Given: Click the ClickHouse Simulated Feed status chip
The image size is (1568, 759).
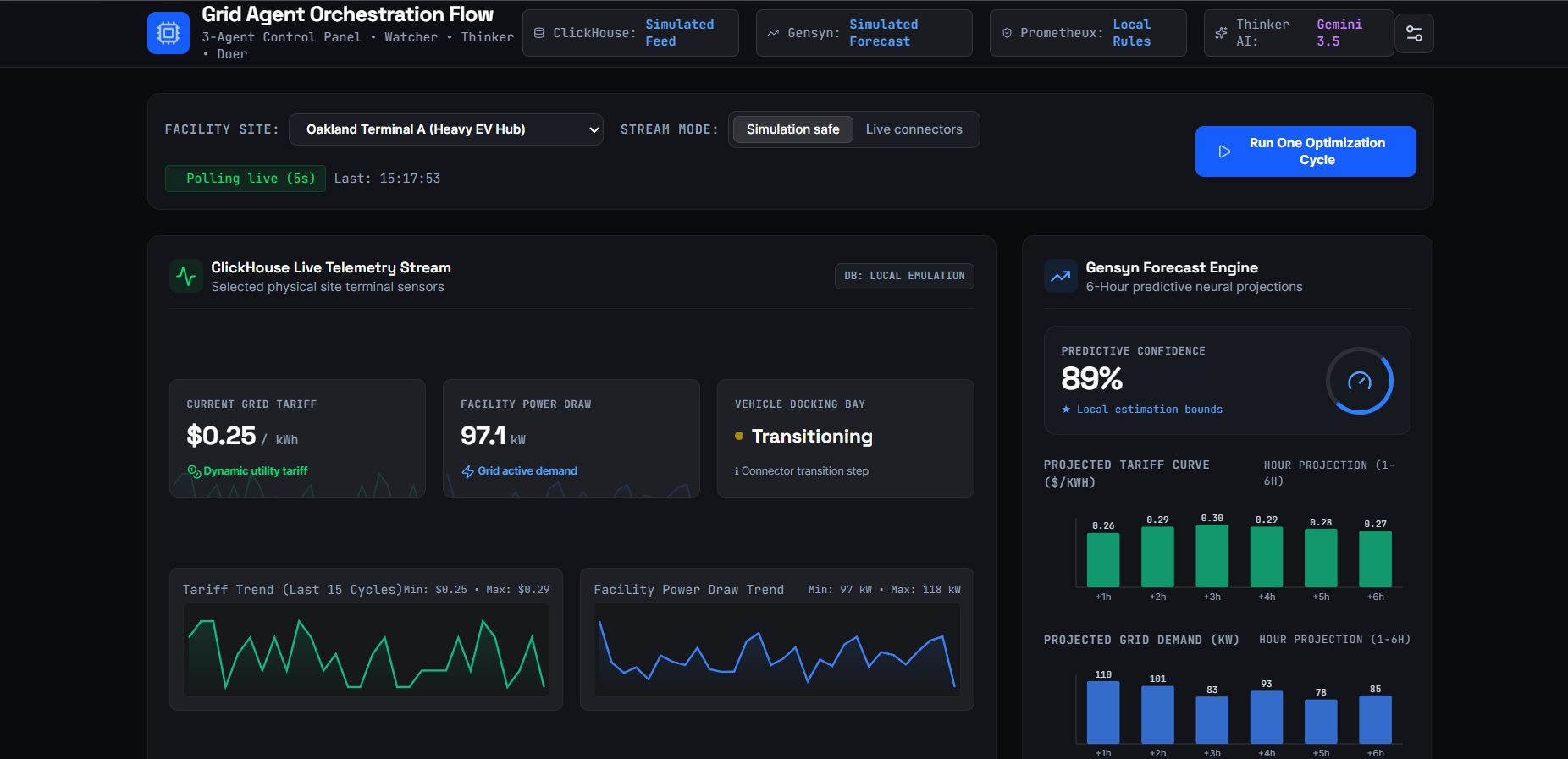Looking at the screenshot, I should click(631, 33).
